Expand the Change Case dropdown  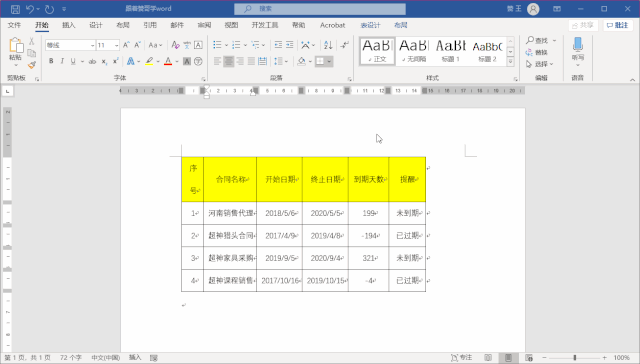pyautogui.click(x=161, y=45)
